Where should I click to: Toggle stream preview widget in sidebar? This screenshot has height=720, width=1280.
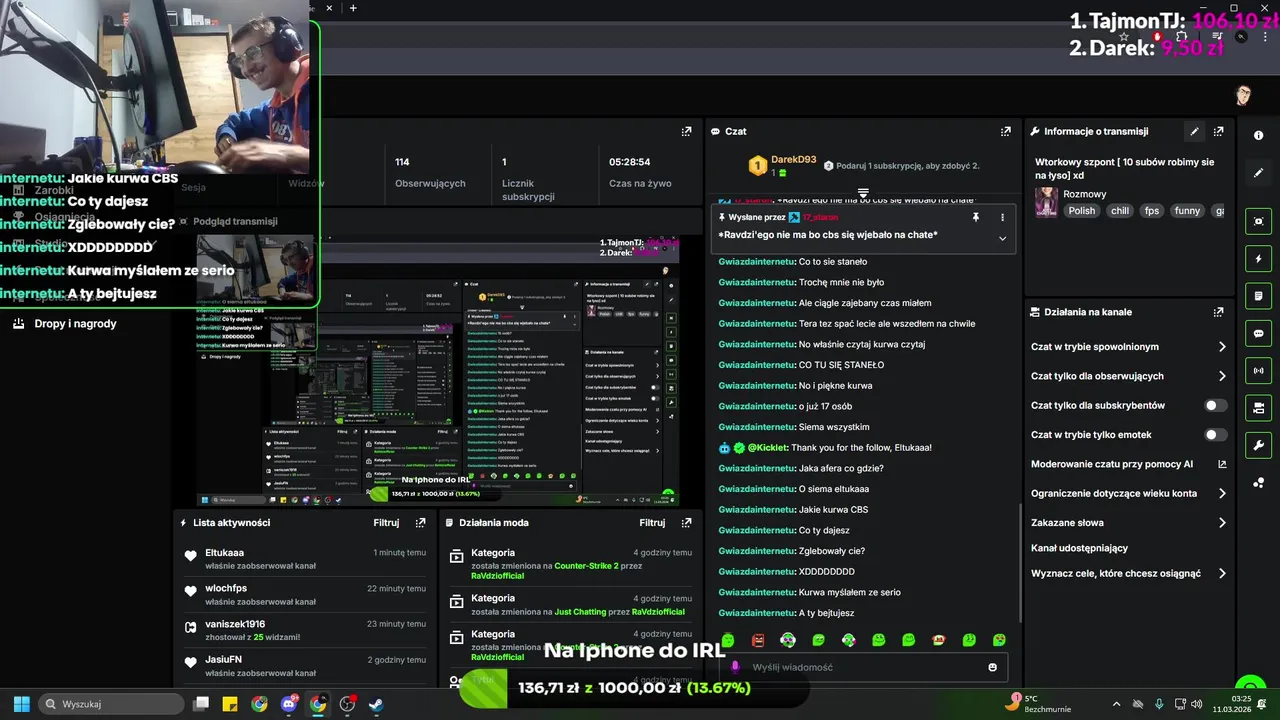[x=1258, y=222]
